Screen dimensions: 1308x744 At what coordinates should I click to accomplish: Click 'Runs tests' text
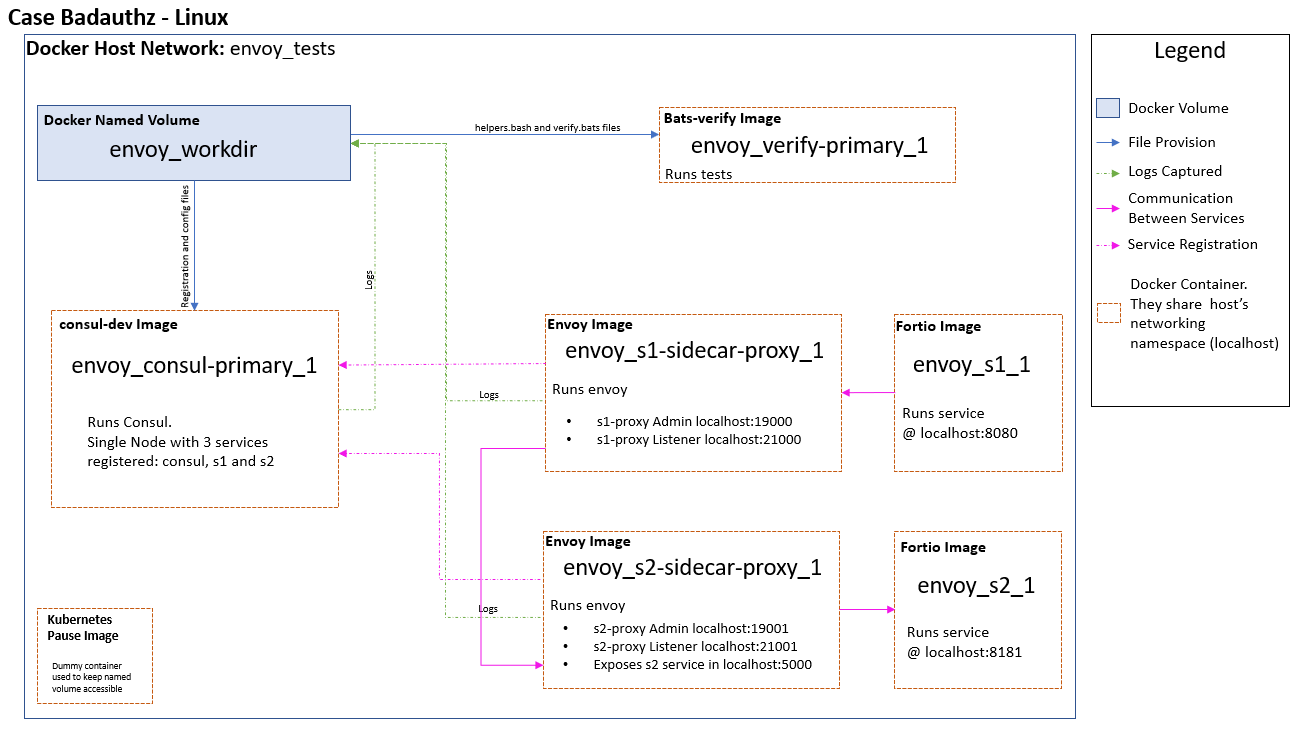698,174
